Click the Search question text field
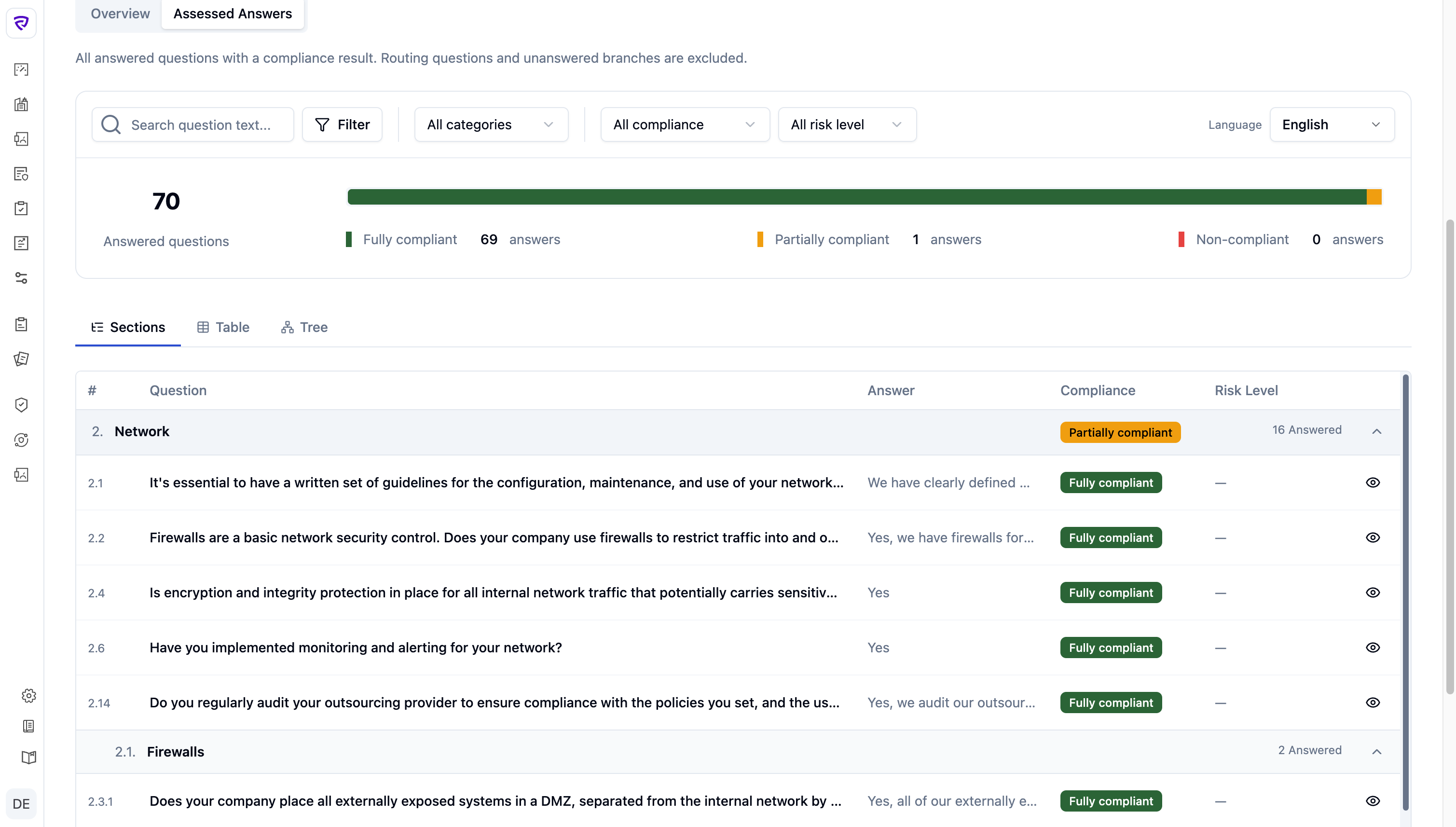The height and width of the screenshot is (827, 1456). (x=193, y=124)
